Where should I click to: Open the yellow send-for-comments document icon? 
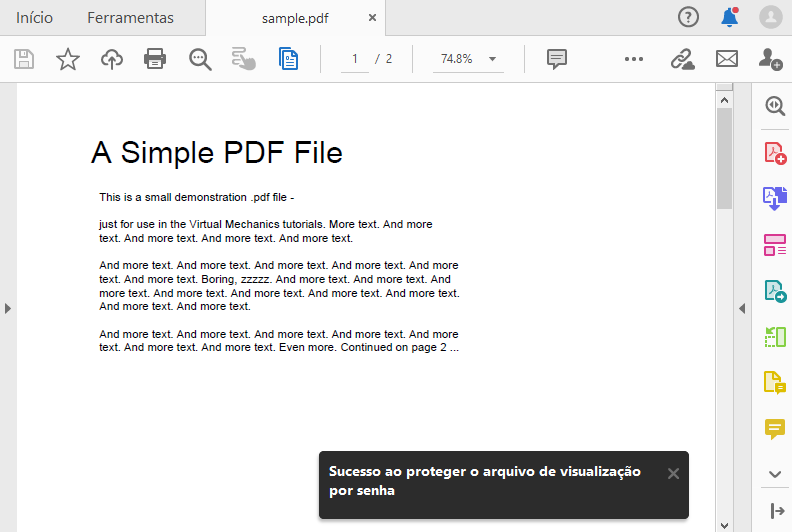pos(775,382)
